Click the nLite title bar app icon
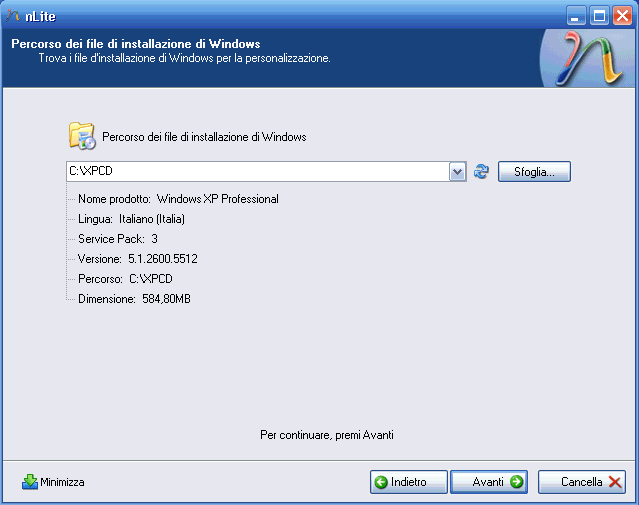The height and width of the screenshot is (505, 639). click(x=13, y=16)
